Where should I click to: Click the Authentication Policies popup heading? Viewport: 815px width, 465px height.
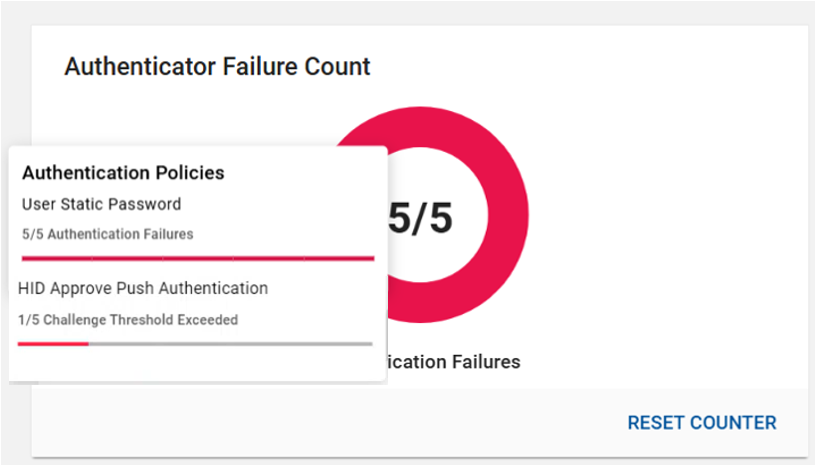coord(123,173)
